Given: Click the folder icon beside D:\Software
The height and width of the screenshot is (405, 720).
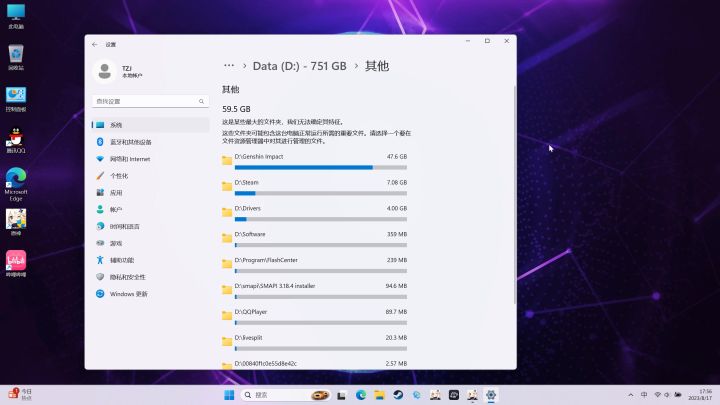Looking at the screenshot, I should tap(227, 238).
